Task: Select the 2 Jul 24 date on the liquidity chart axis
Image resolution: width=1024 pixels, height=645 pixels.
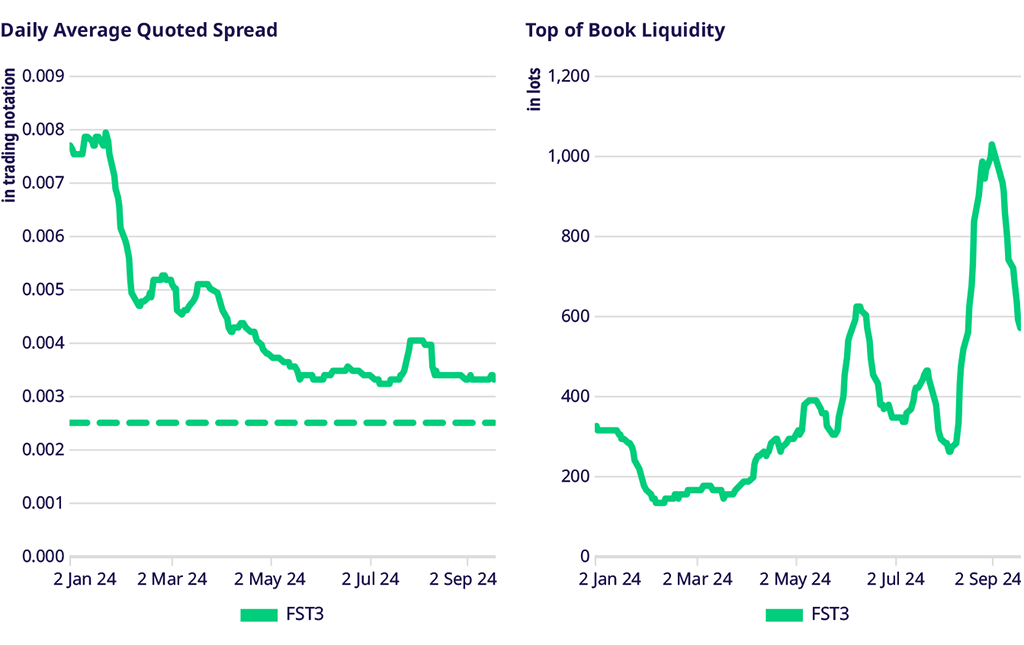Action: [x=896, y=579]
